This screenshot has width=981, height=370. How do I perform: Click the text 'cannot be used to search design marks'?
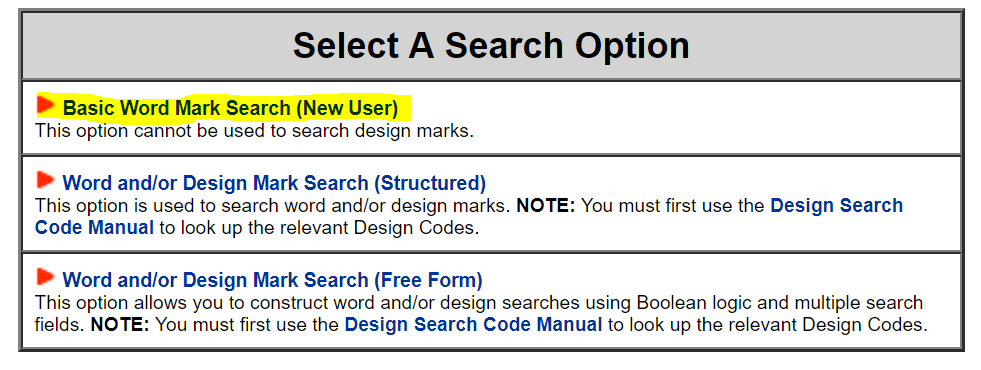point(294,131)
